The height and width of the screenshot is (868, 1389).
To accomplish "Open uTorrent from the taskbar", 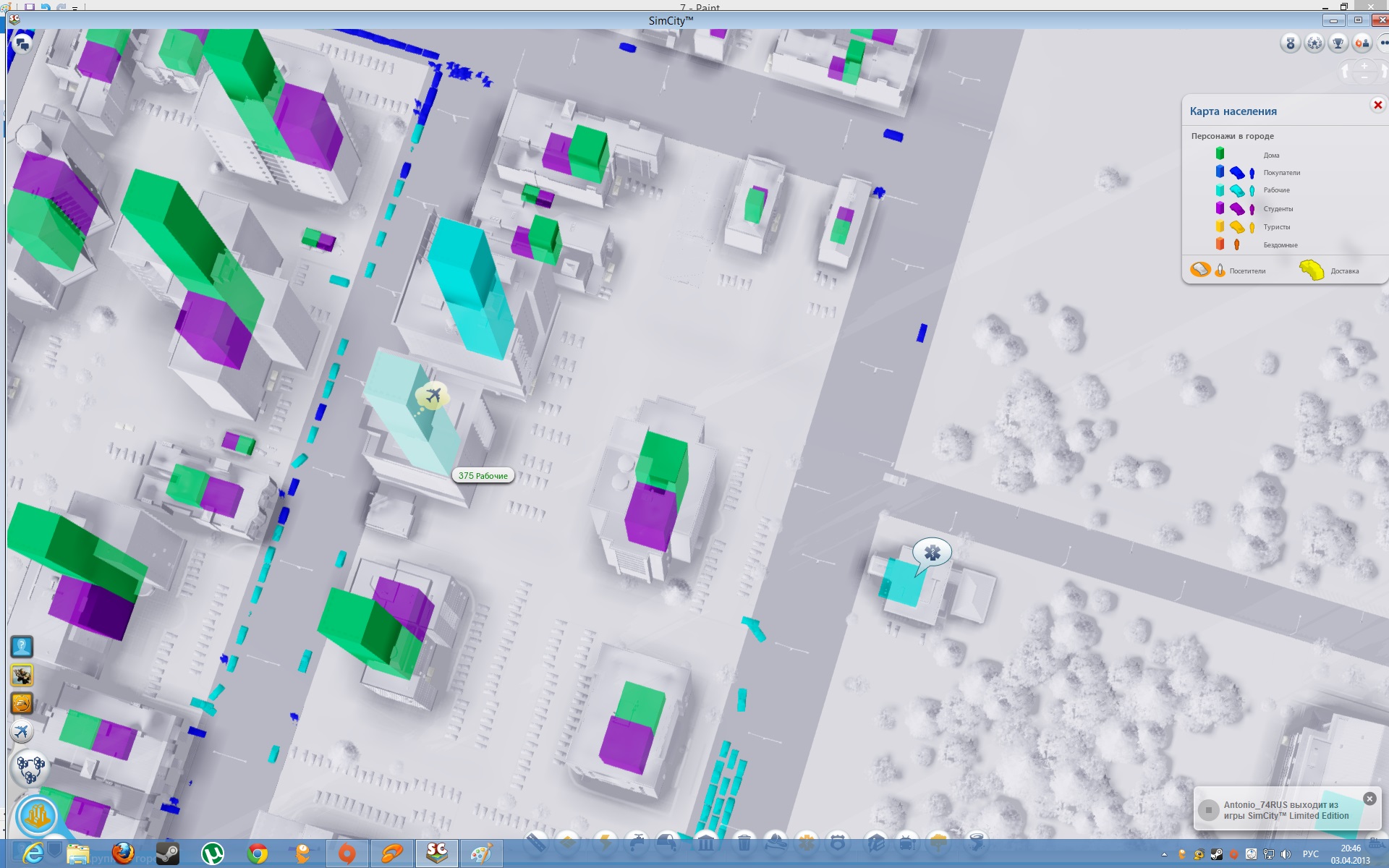I will 213,854.
